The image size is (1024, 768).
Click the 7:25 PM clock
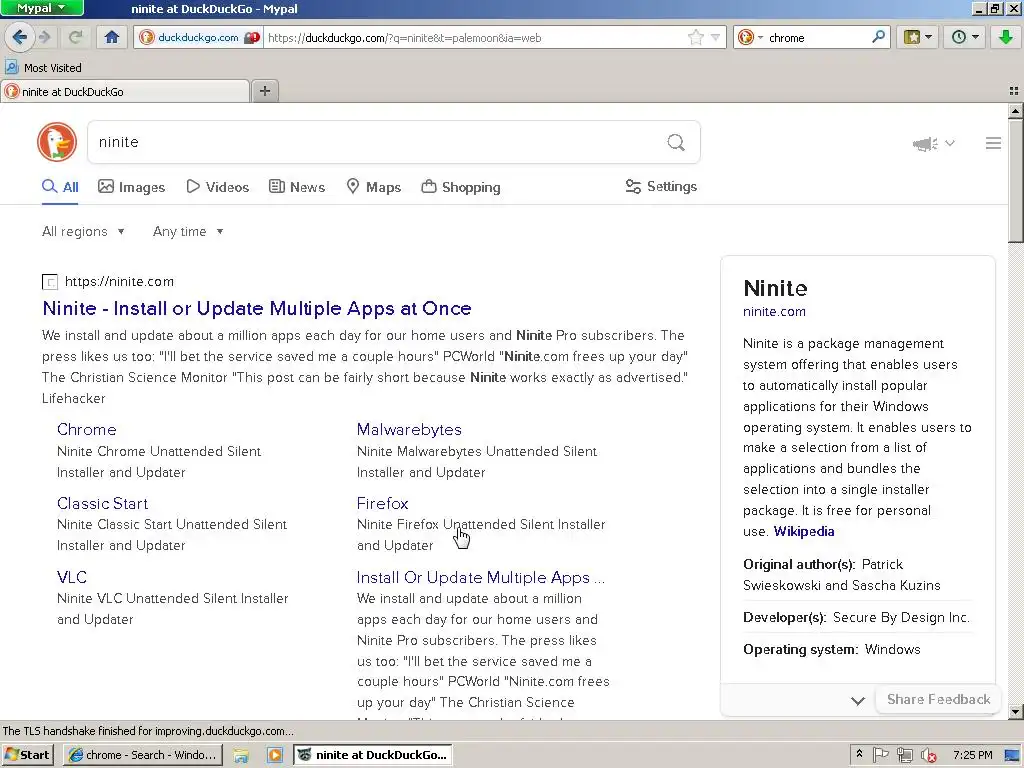pos(972,755)
